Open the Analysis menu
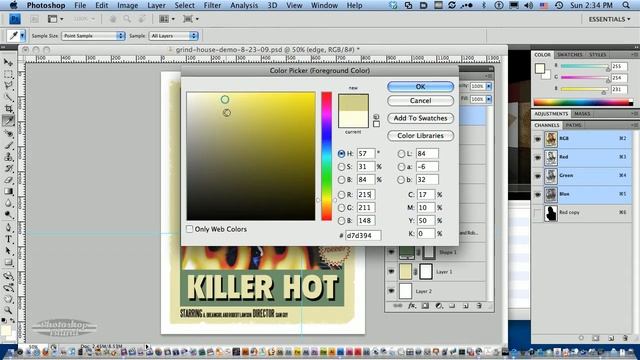 pyautogui.click(x=244, y=5)
